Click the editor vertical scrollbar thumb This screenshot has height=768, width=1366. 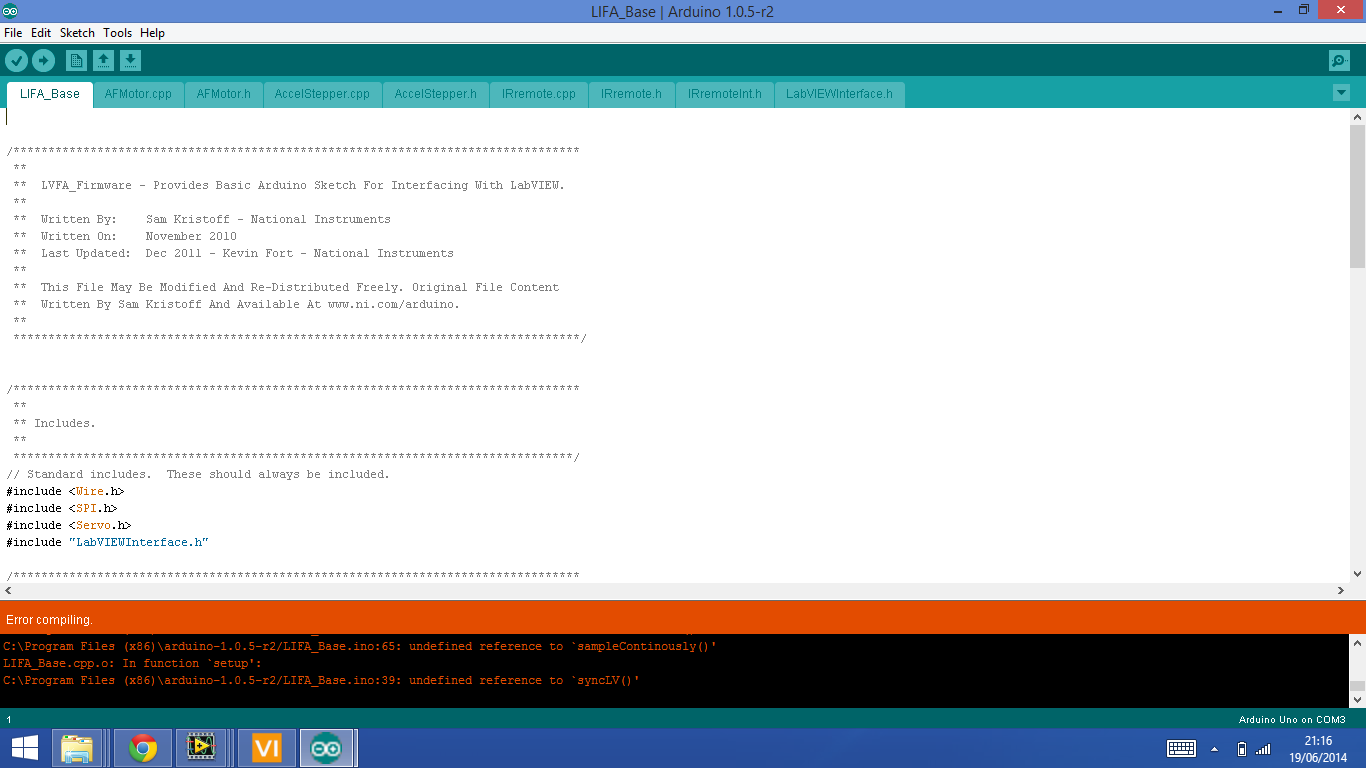pos(1357,196)
